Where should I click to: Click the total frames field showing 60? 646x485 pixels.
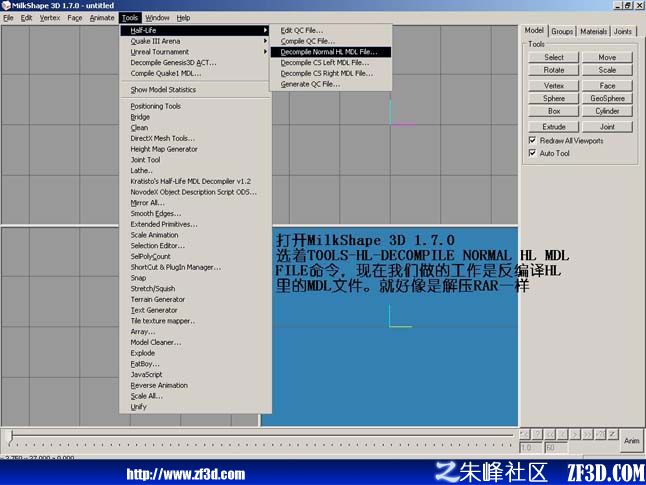[x=556, y=447]
